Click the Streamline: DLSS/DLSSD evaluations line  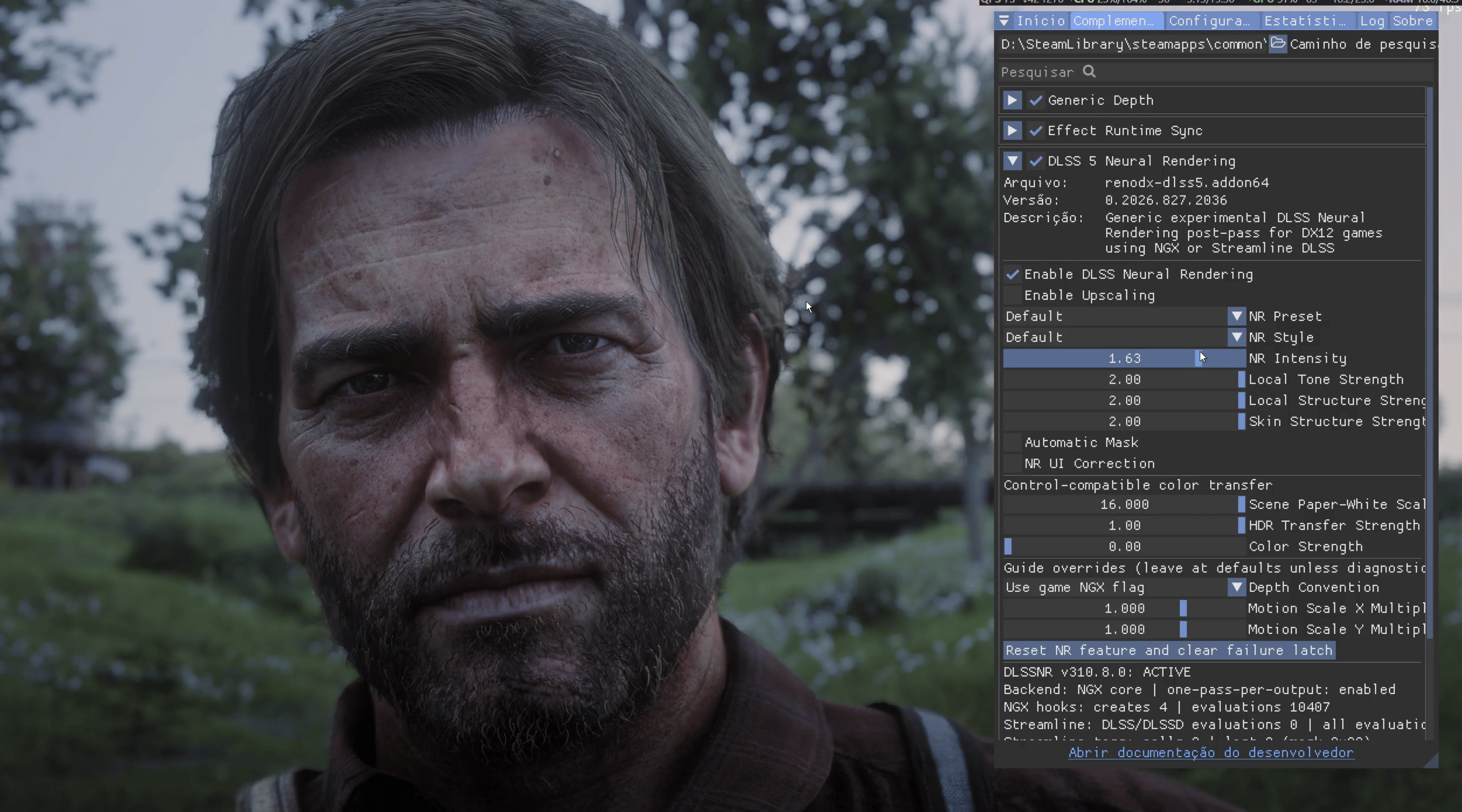point(1214,724)
